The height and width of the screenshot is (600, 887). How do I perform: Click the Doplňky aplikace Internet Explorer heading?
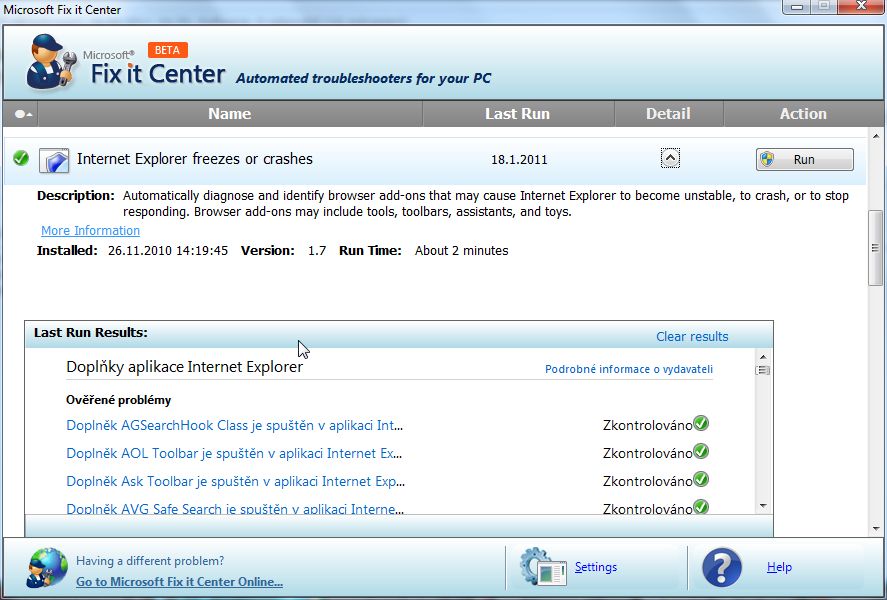[184, 367]
